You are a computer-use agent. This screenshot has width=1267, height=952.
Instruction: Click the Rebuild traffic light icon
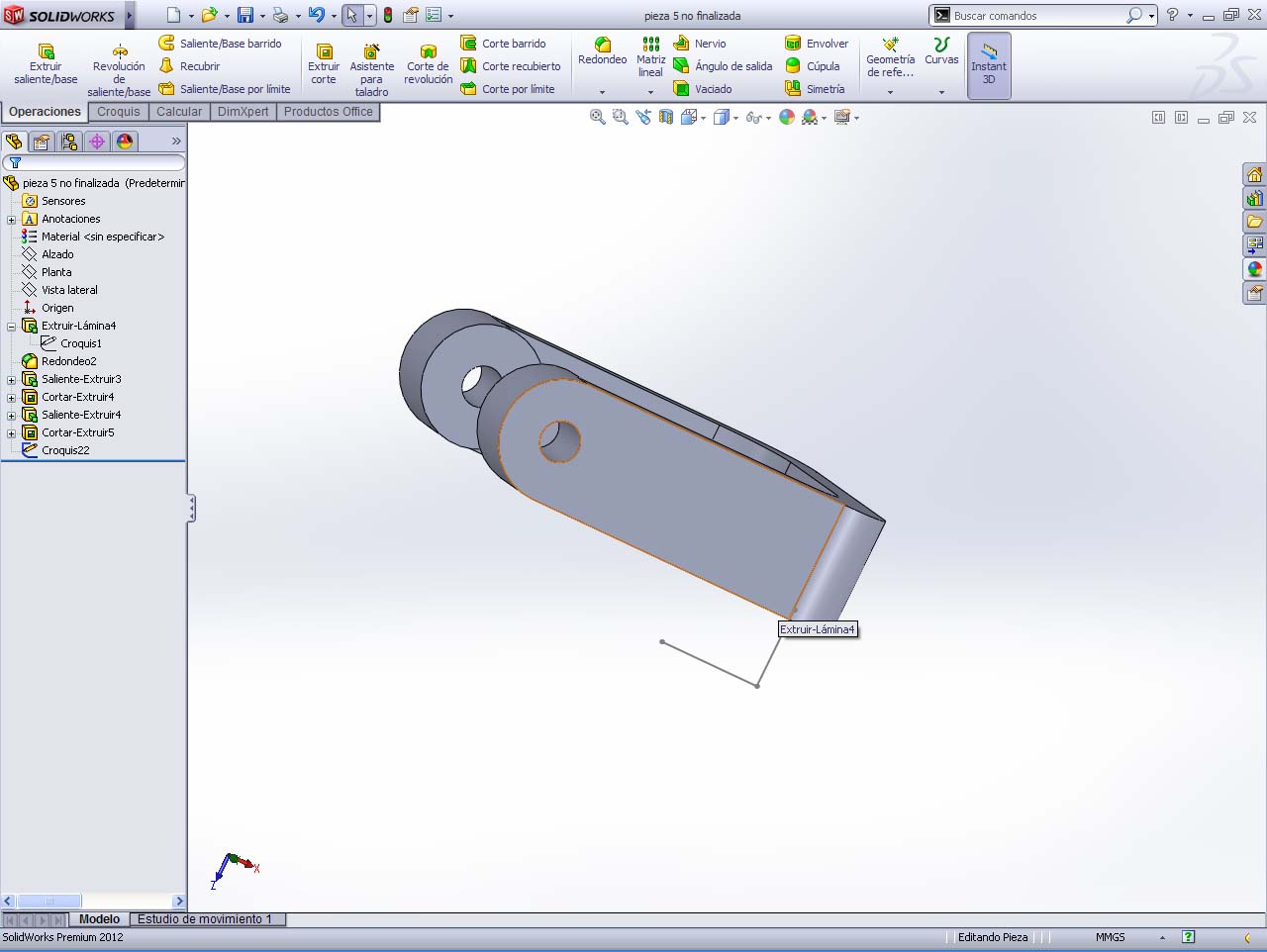tap(388, 15)
